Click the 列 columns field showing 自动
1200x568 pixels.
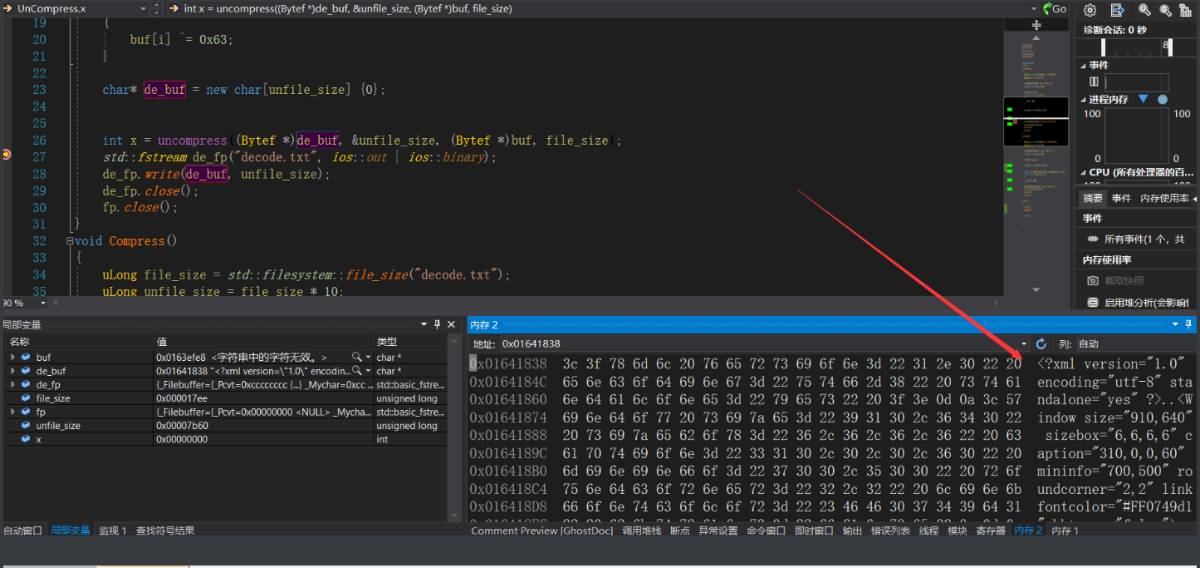[x=1136, y=343]
